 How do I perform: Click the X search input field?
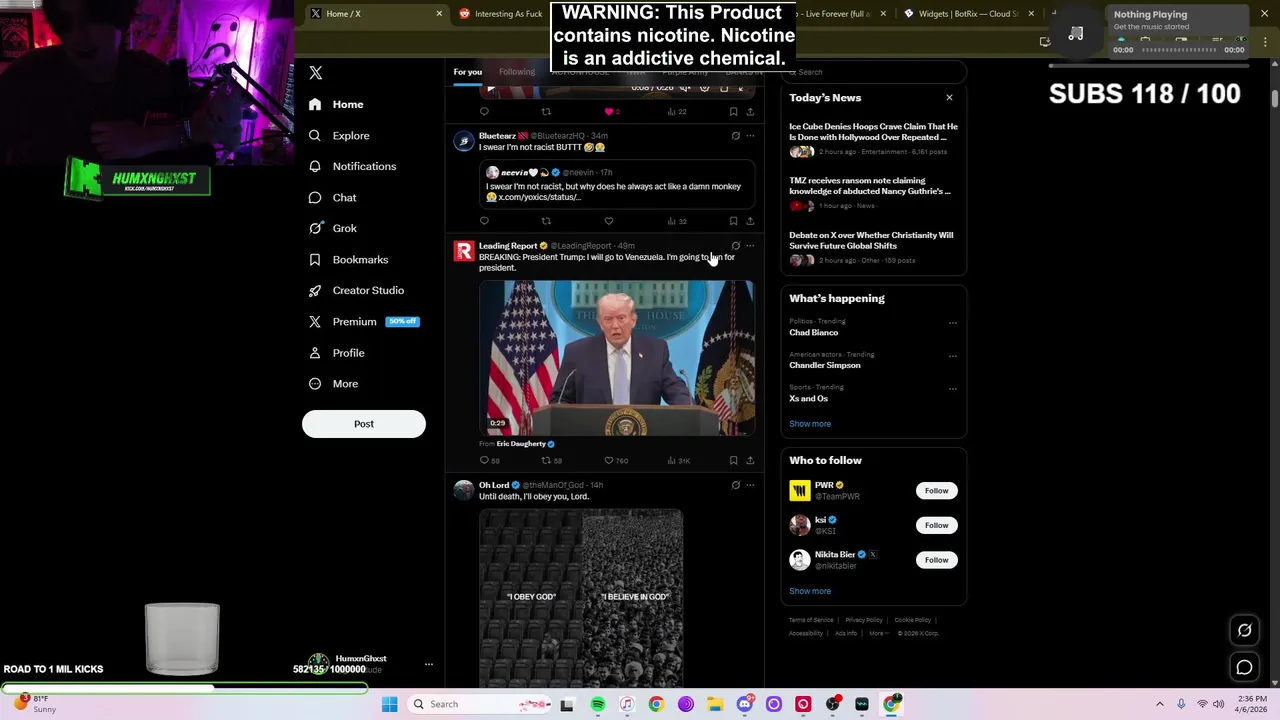click(x=873, y=72)
